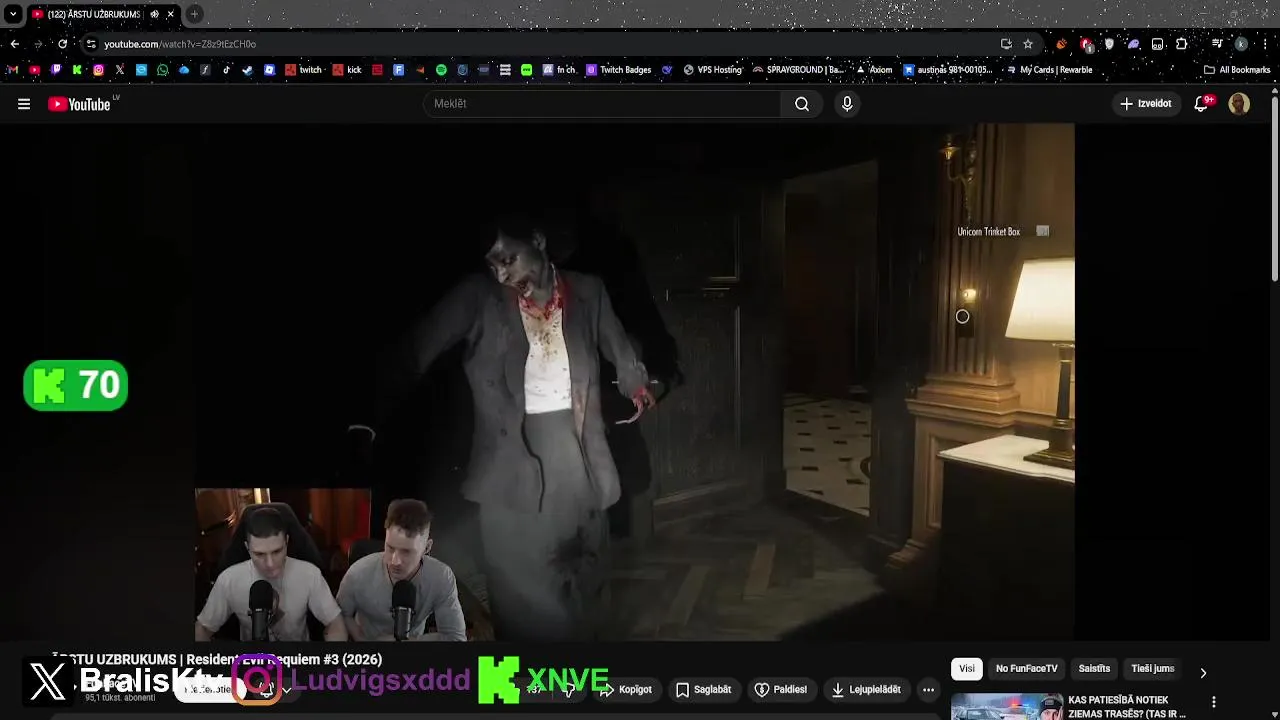
Task: Open more actions three-dot button under video
Action: [x=928, y=689]
